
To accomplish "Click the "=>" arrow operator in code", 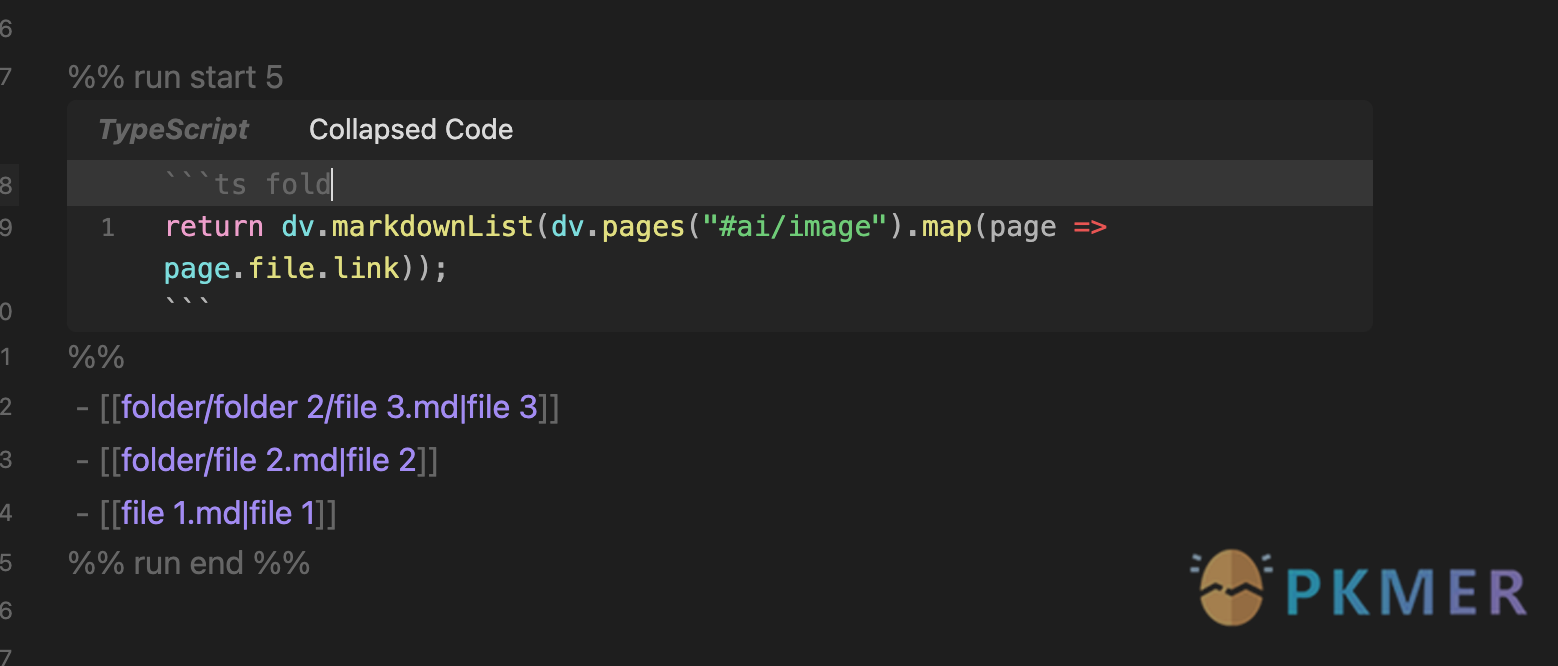I will click(1090, 227).
